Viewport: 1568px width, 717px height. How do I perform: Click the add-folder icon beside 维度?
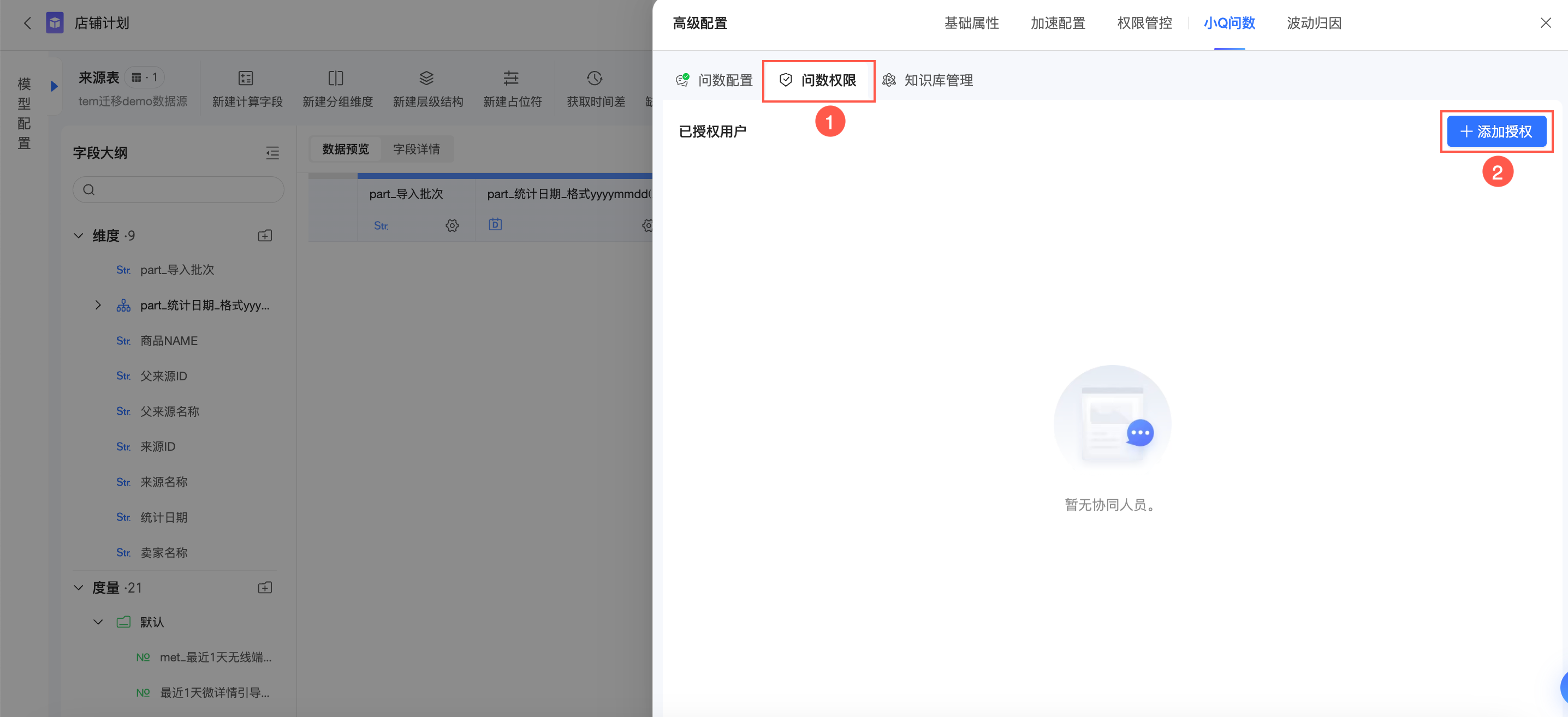tap(265, 236)
